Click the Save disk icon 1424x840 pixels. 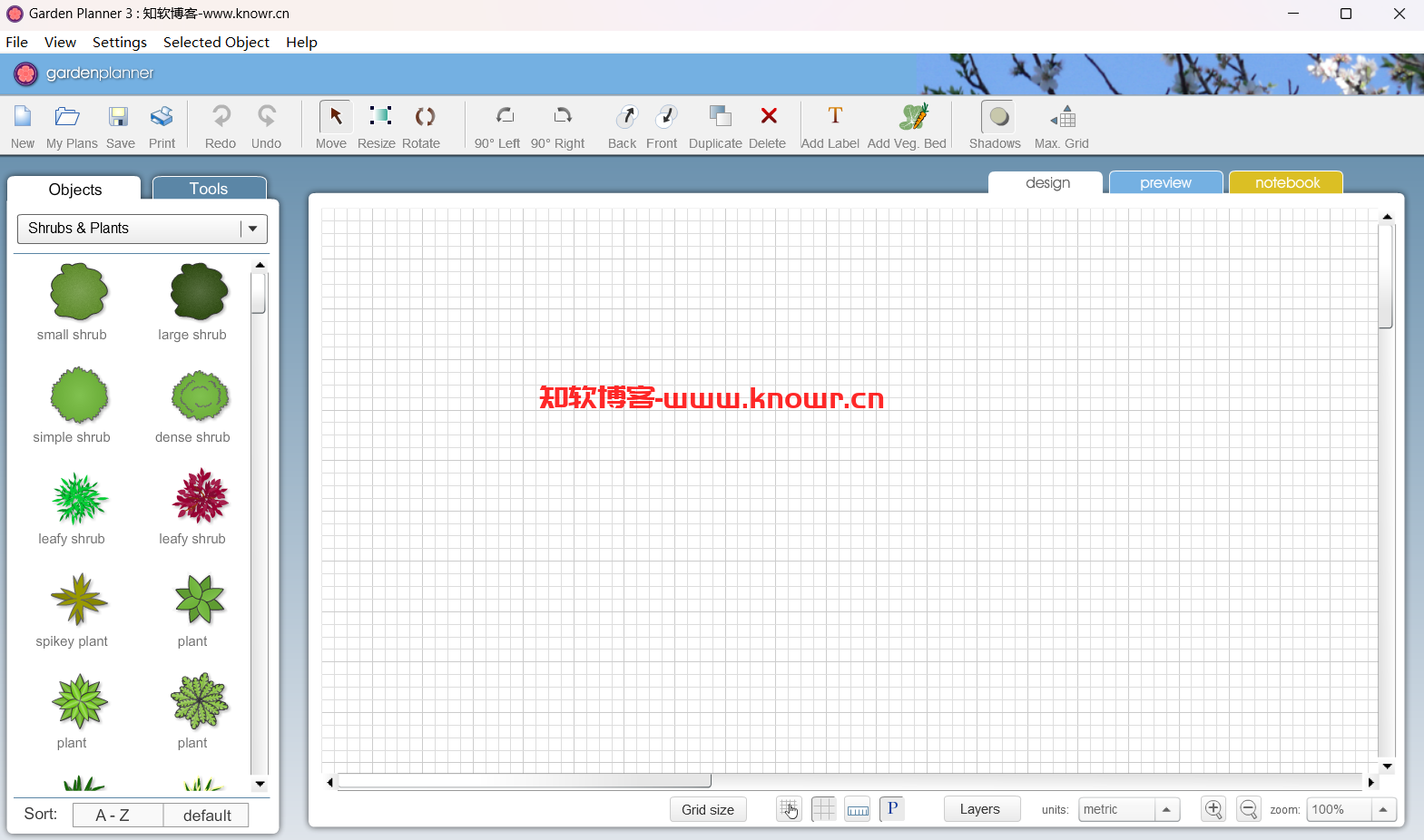(119, 117)
